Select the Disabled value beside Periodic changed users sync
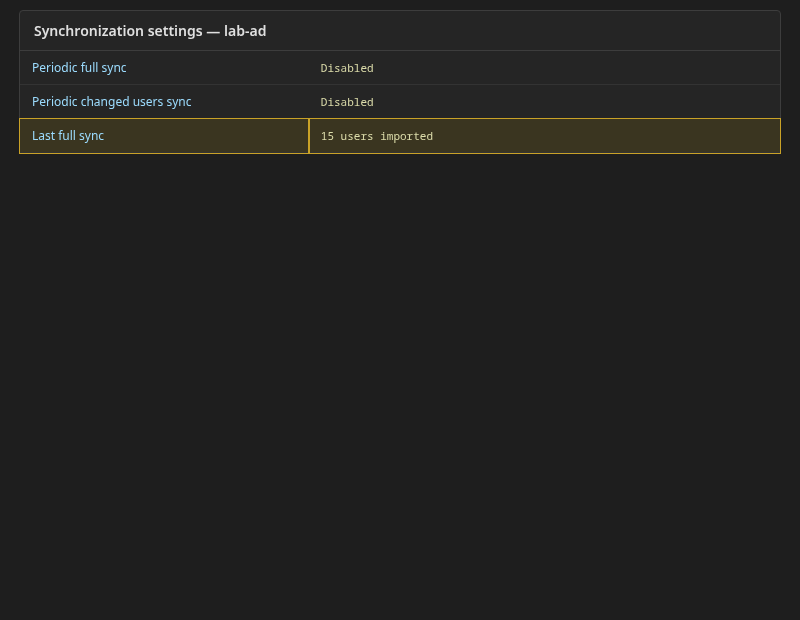The width and height of the screenshot is (800, 620). 347,103
